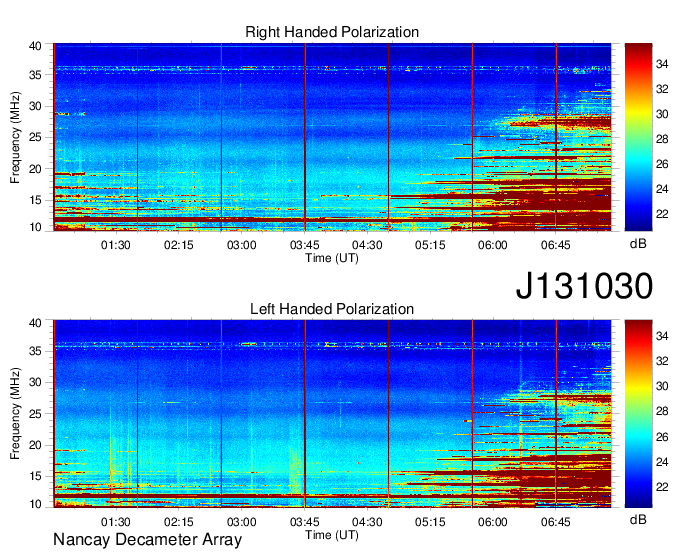Click 05:15 time tick on Left Handed plot
The width and height of the screenshot is (680, 552).
click(430, 522)
